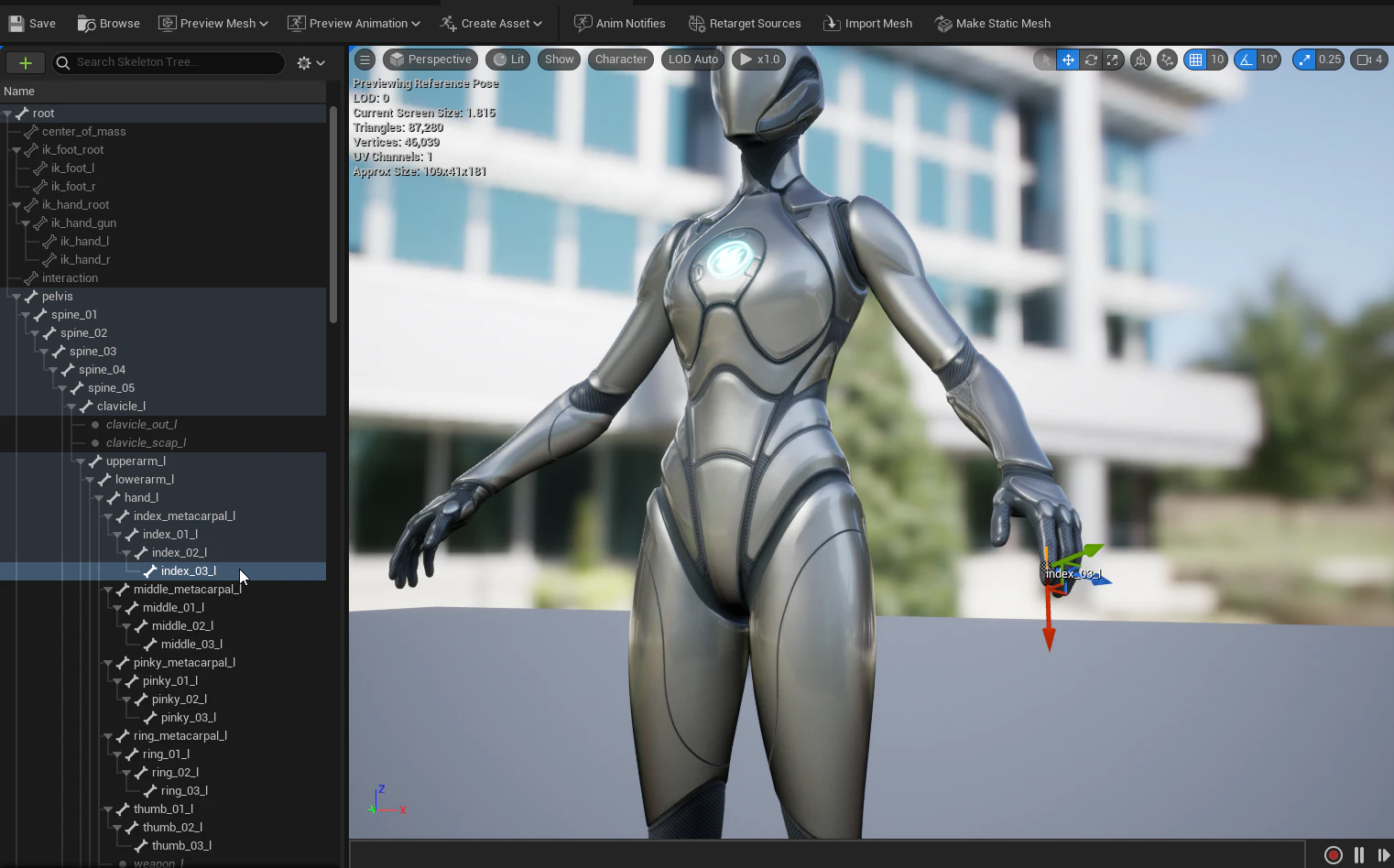Image resolution: width=1394 pixels, height=868 pixels.
Task: Open camera speed setting 4
Action: 1369,60
